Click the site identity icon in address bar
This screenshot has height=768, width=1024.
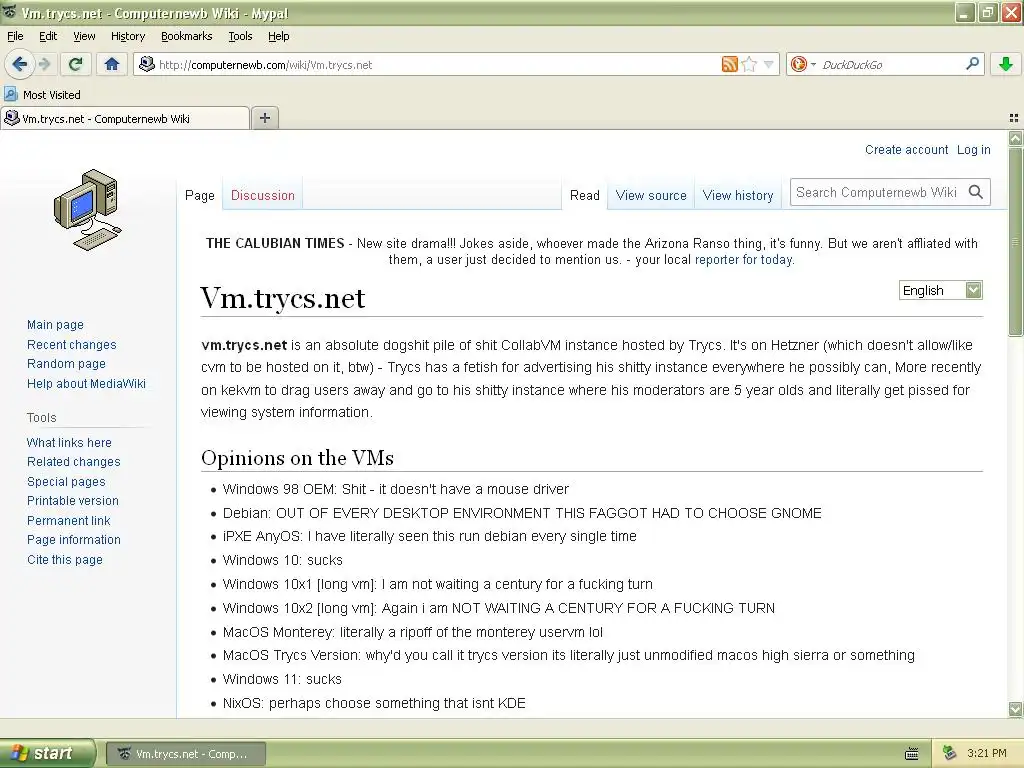pyautogui.click(x=147, y=64)
